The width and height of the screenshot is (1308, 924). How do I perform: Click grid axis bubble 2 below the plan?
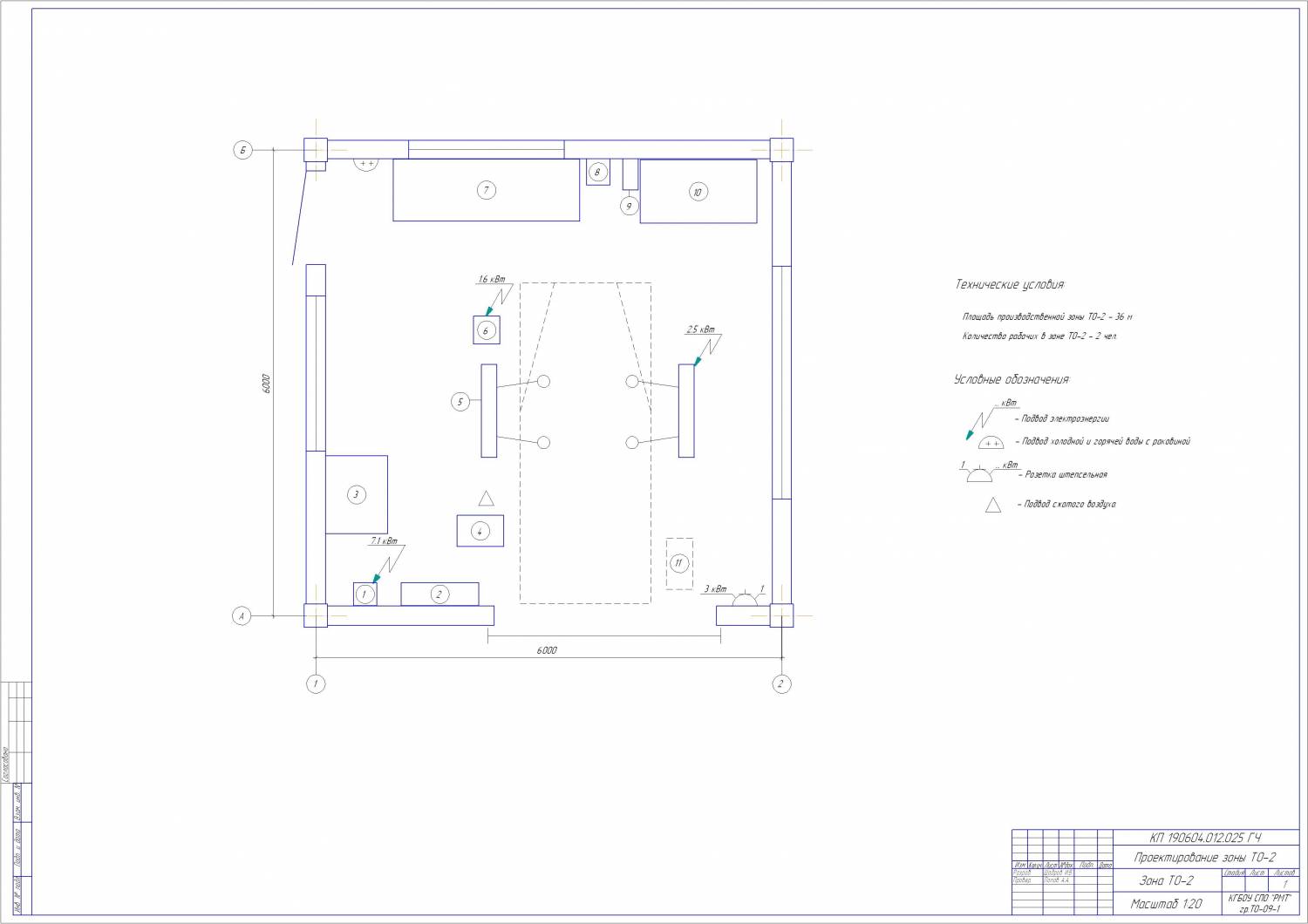[x=781, y=683]
